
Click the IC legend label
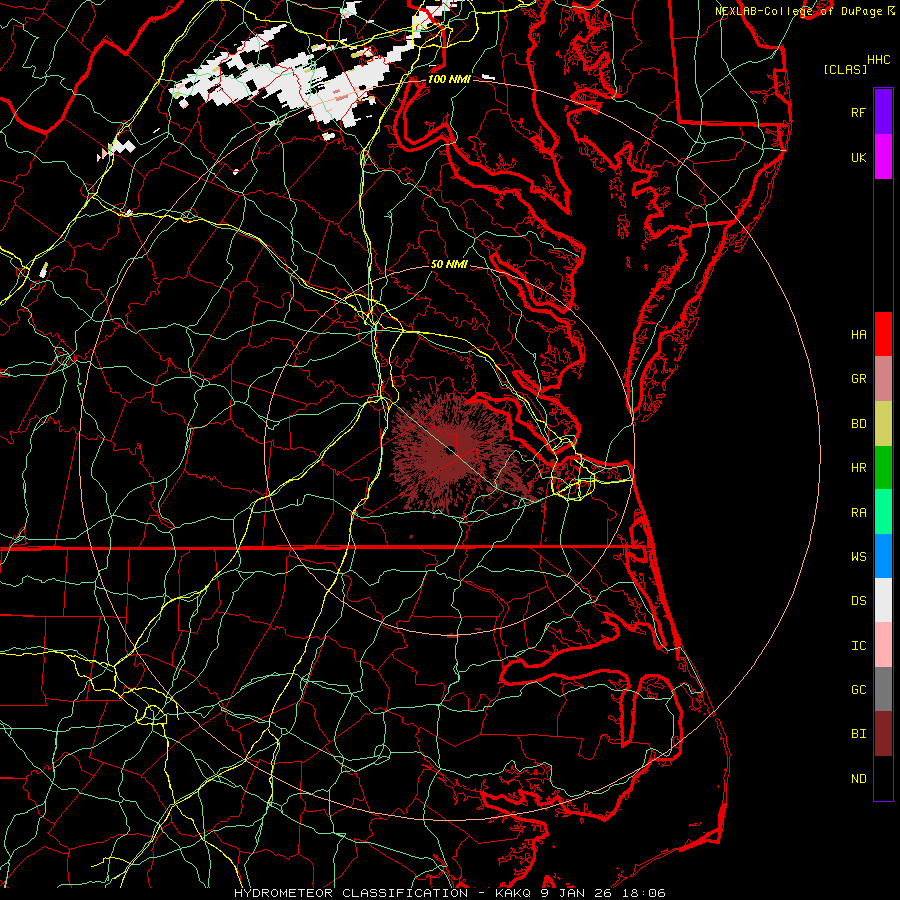[858, 645]
